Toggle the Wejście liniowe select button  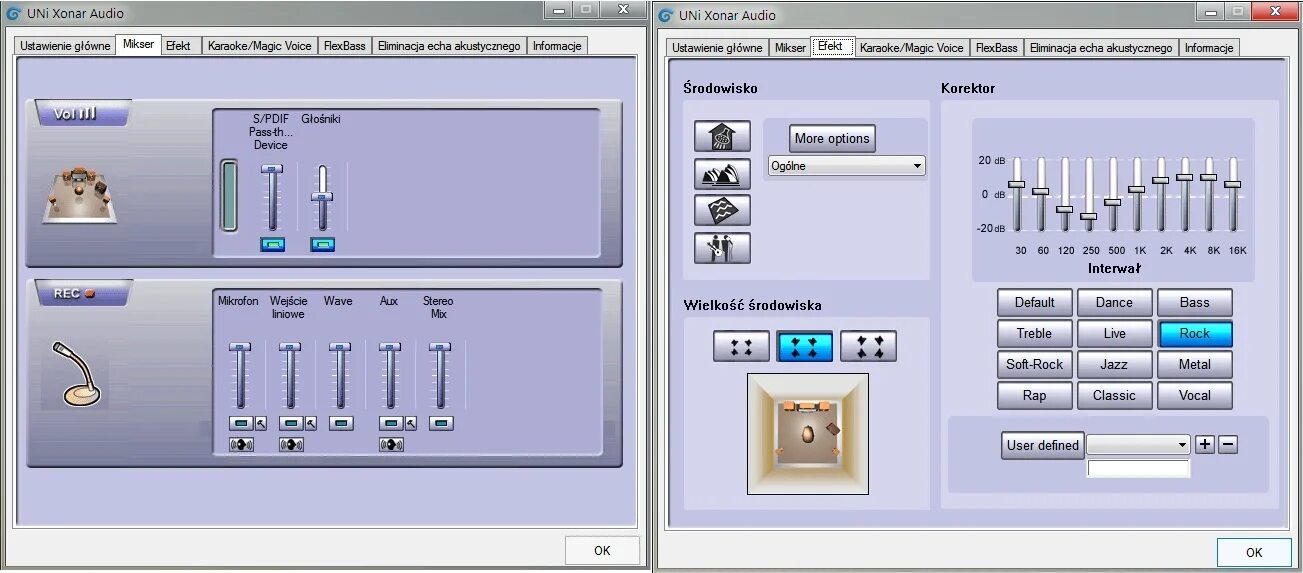point(291,423)
